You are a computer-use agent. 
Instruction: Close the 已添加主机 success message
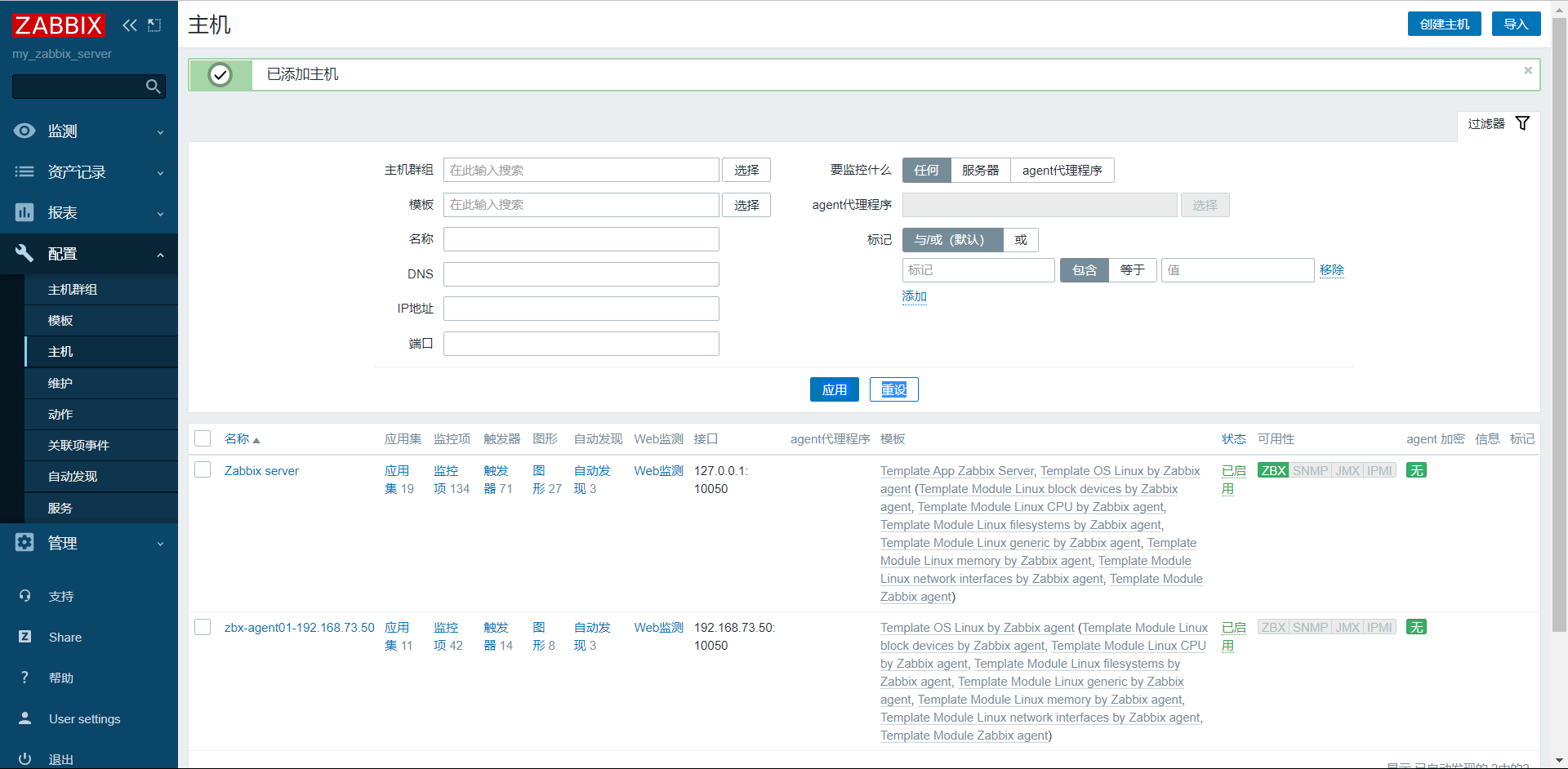pos(1528,70)
